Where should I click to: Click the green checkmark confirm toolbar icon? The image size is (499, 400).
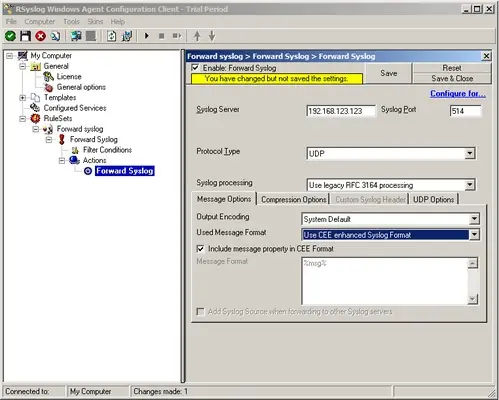(10, 36)
